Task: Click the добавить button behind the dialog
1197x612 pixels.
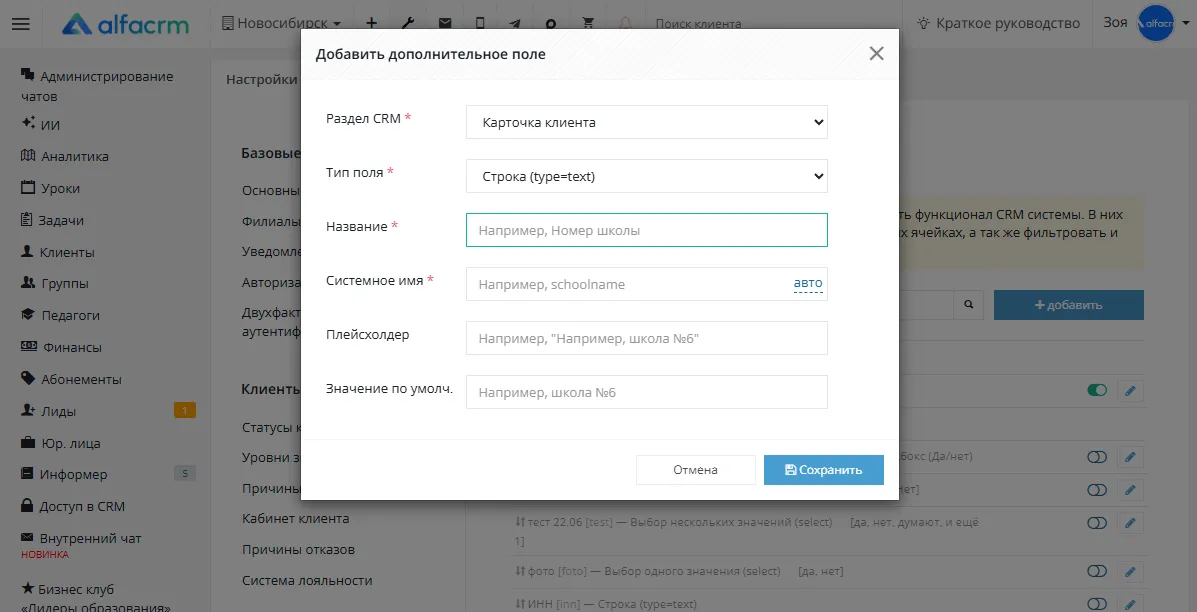Action: (x=1069, y=304)
